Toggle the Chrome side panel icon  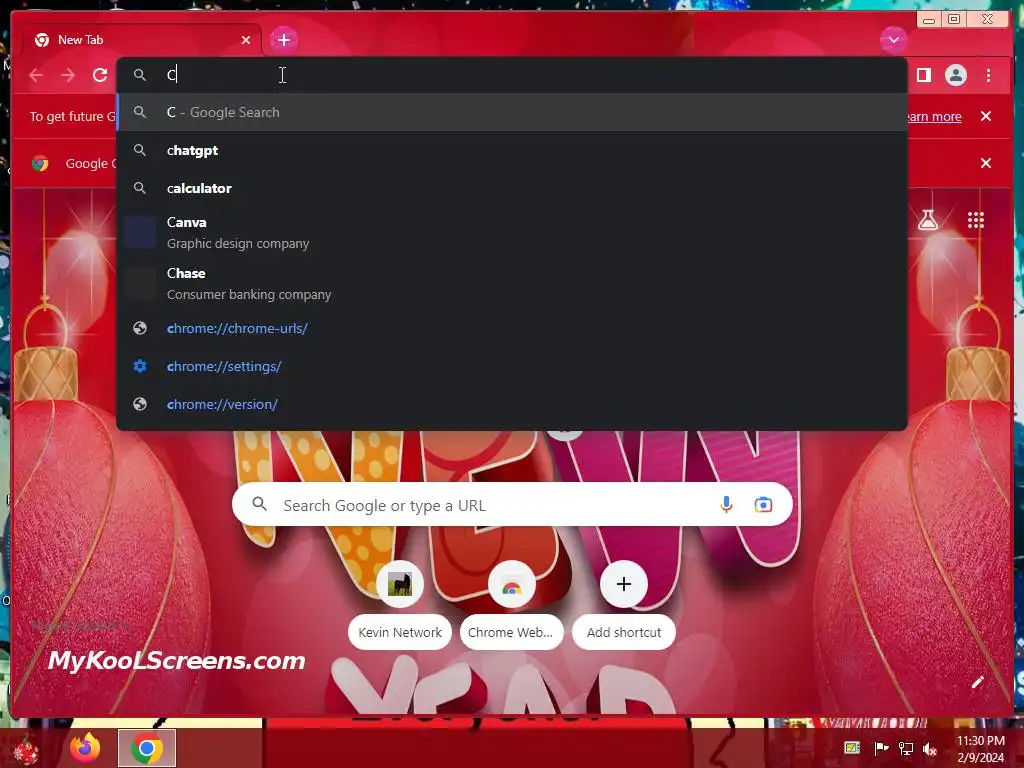point(923,75)
